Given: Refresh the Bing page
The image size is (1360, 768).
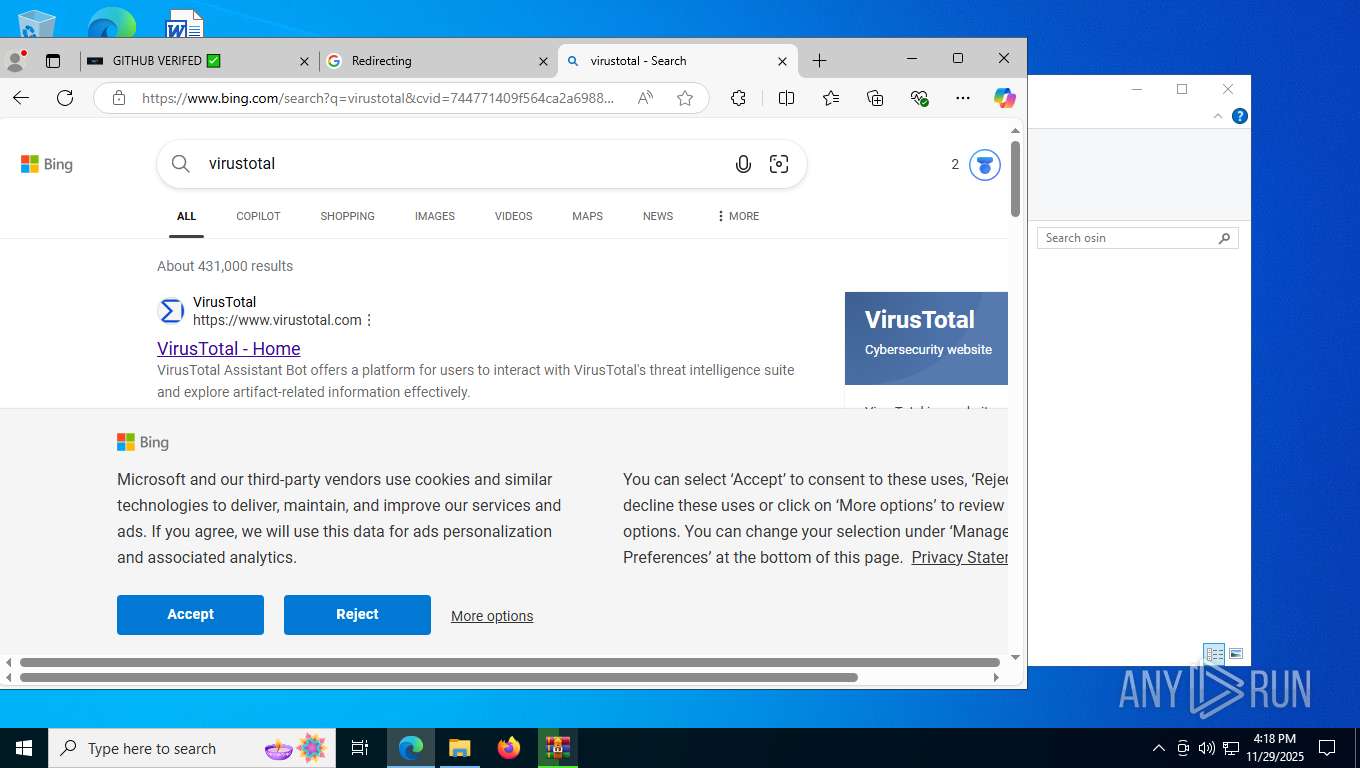Looking at the screenshot, I should [x=65, y=98].
